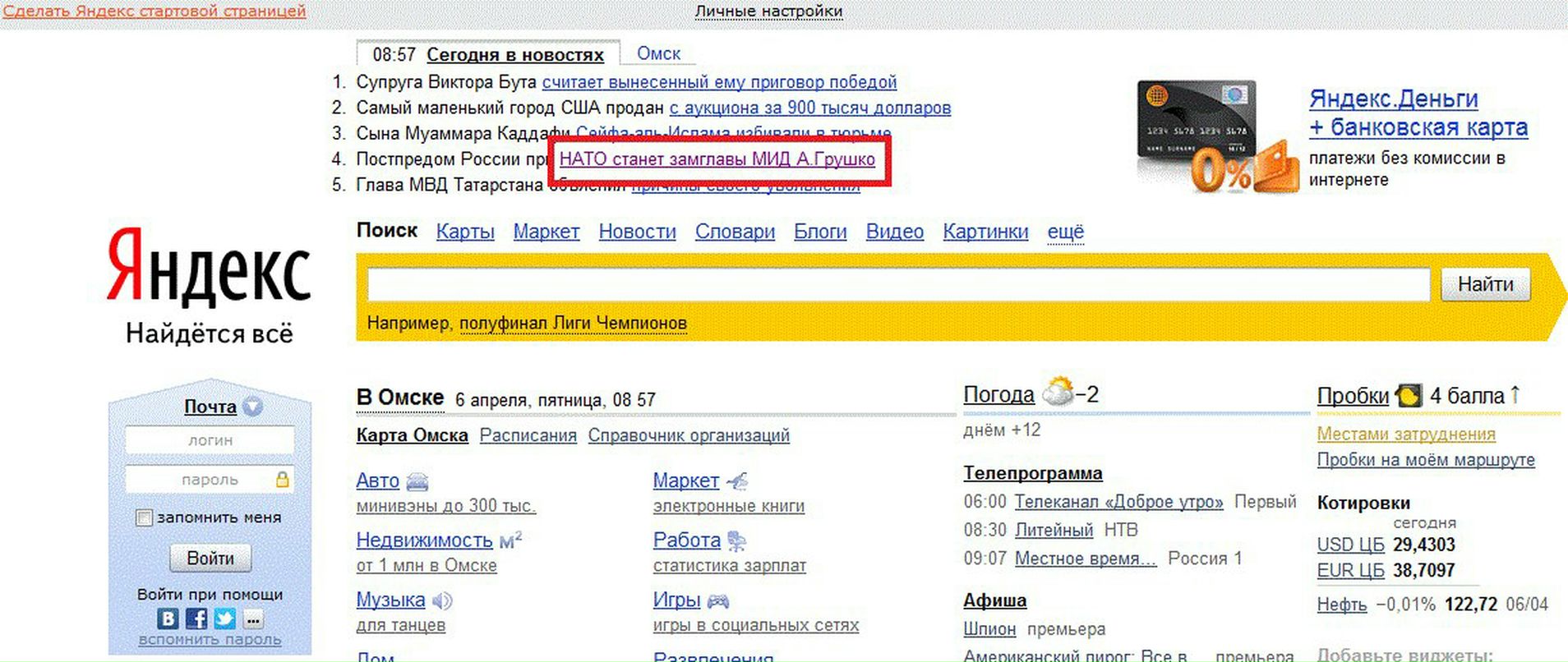The height and width of the screenshot is (662, 1568).
Task: Select the Сегодня в новостях tab
Action: [x=514, y=55]
